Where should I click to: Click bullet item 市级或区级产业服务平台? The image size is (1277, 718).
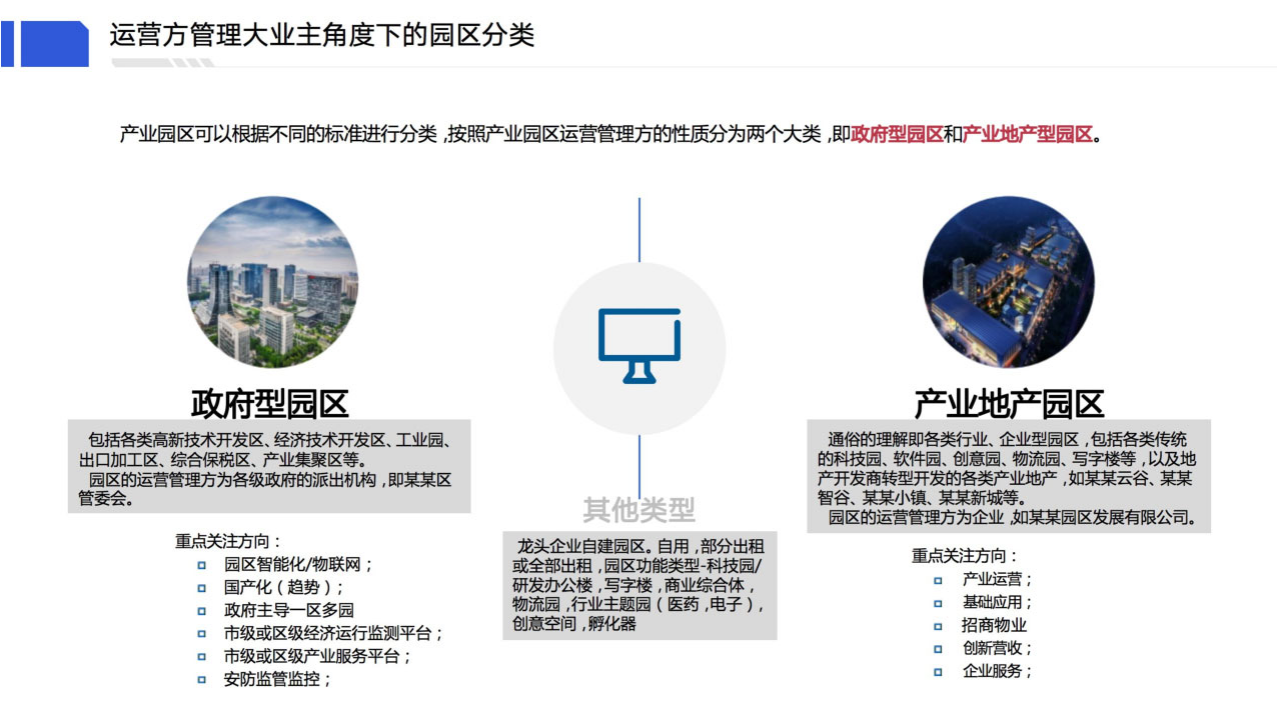pyautogui.click(x=318, y=656)
